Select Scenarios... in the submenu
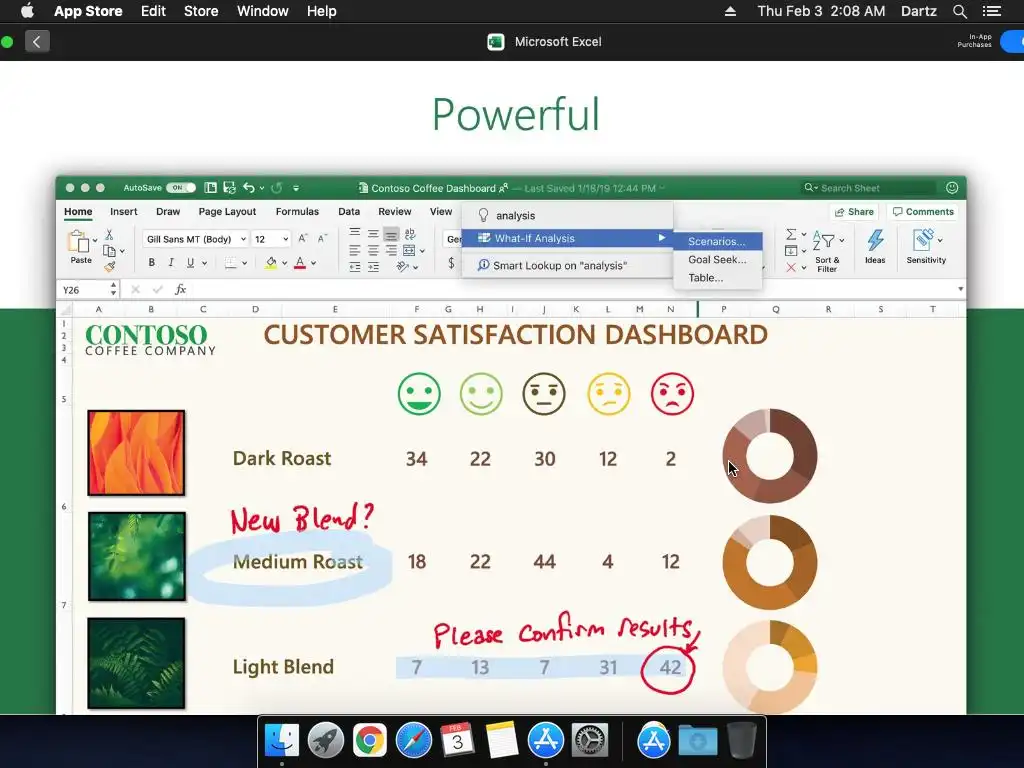Image resolution: width=1024 pixels, height=768 pixels. click(x=717, y=241)
